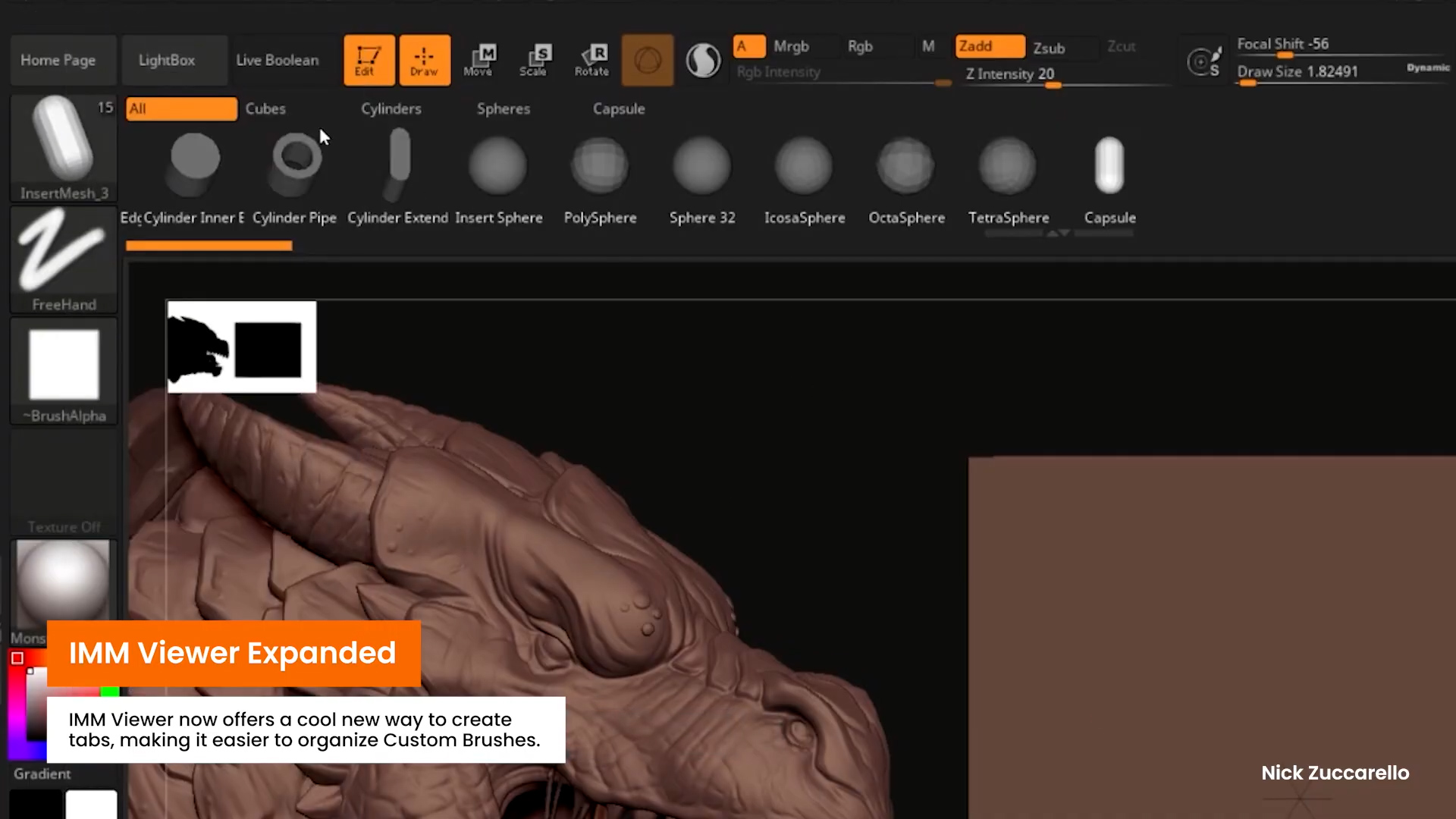Image resolution: width=1456 pixels, height=819 pixels.
Task: Choose the PolySphere insert mesh
Action: (600, 165)
